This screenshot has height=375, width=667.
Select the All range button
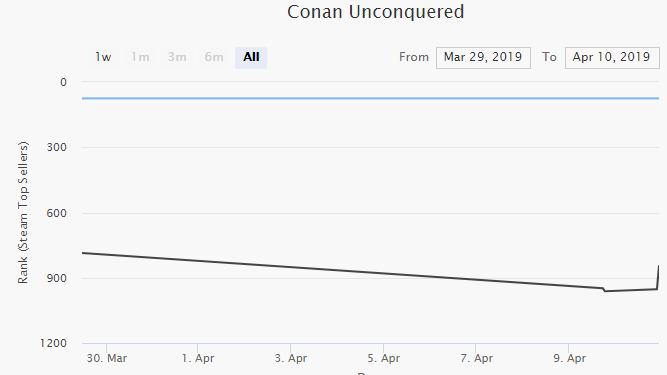coord(251,57)
